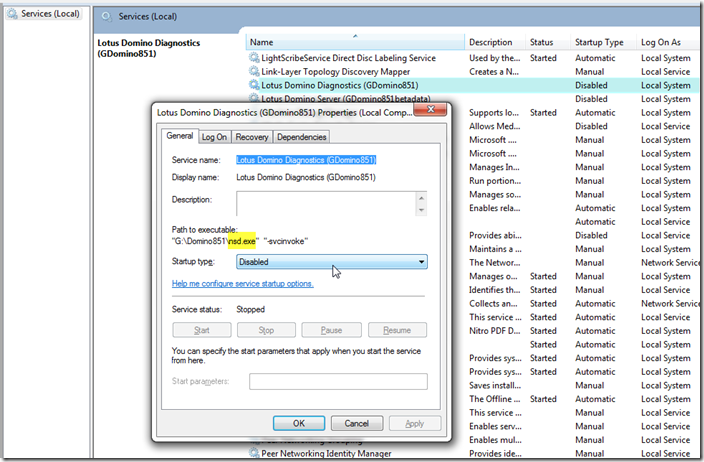This screenshot has height=462, width=704.
Task: Click the Start service button
Action: 202,330
